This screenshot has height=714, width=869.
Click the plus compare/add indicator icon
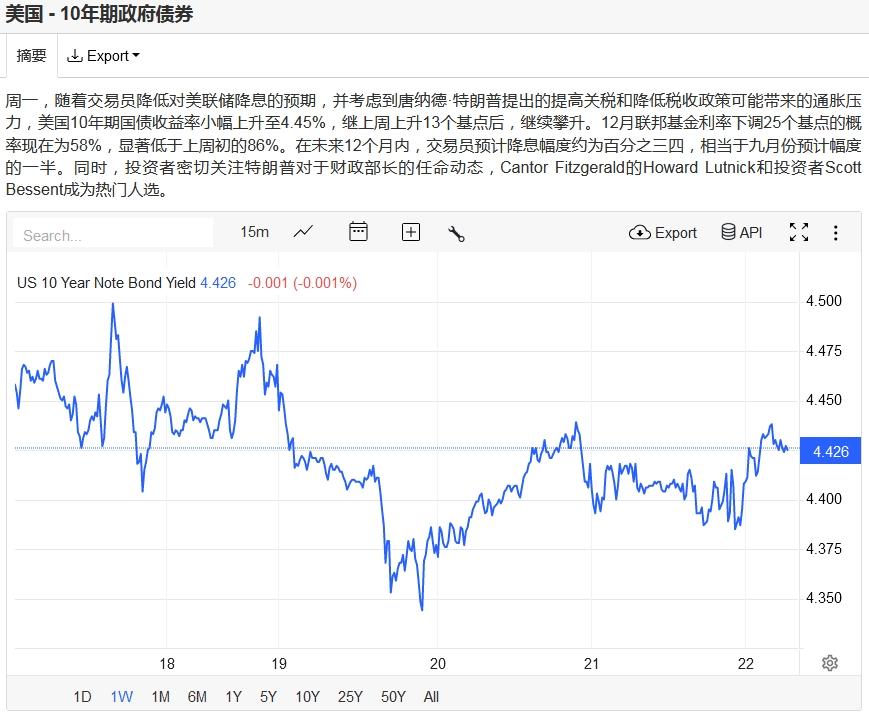click(411, 232)
